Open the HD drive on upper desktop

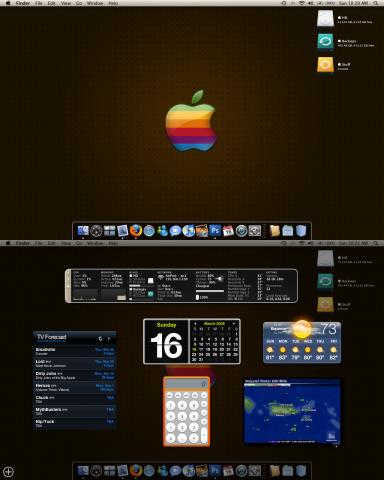(325, 18)
